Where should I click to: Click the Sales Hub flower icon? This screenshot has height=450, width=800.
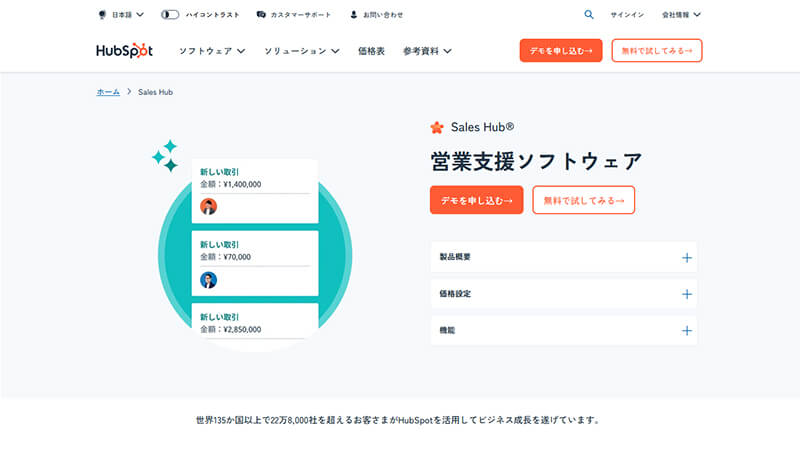(x=436, y=127)
